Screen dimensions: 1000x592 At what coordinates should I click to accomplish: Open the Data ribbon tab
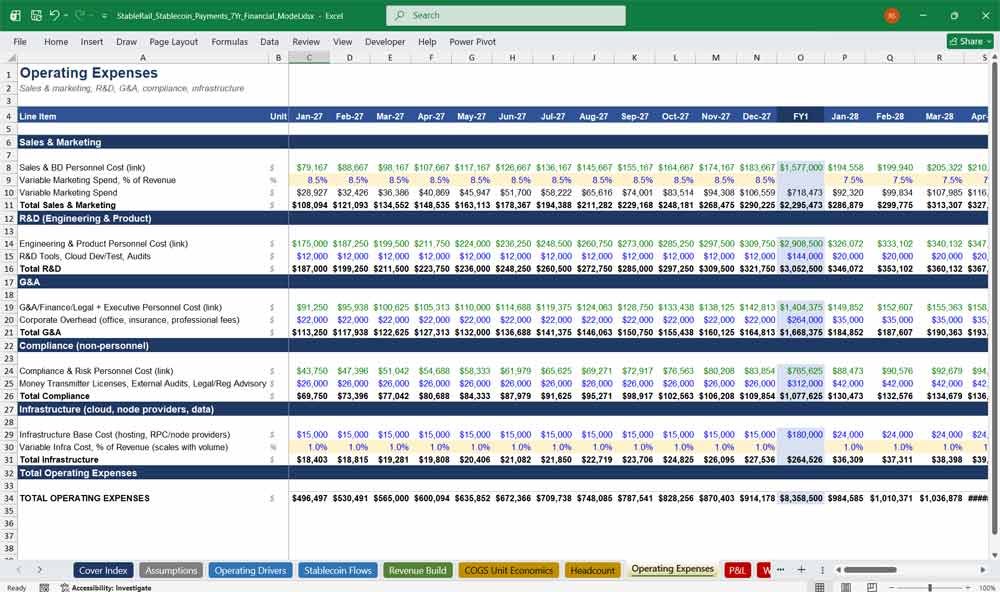pyautogui.click(x=269, y=41)
